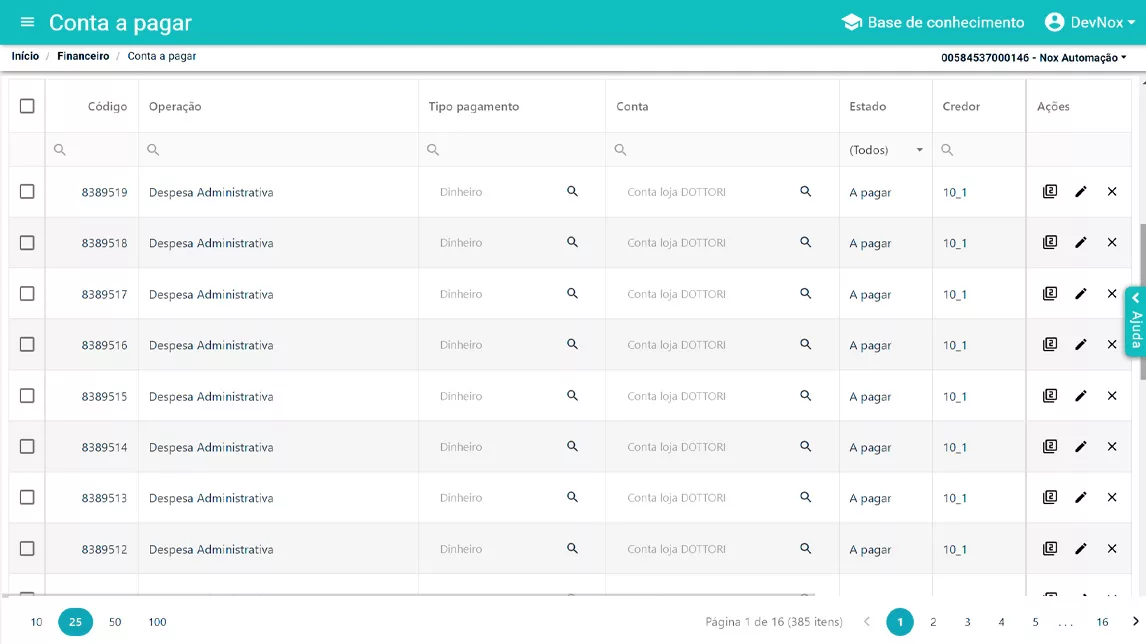
Task: Open the duplicate icon for row 8389519
Action: pos(1050,192)
